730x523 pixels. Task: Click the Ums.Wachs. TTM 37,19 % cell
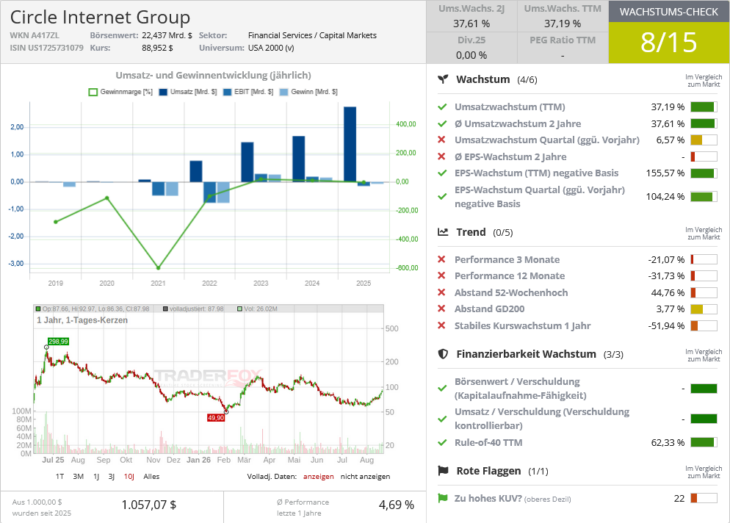pos(563,16)
